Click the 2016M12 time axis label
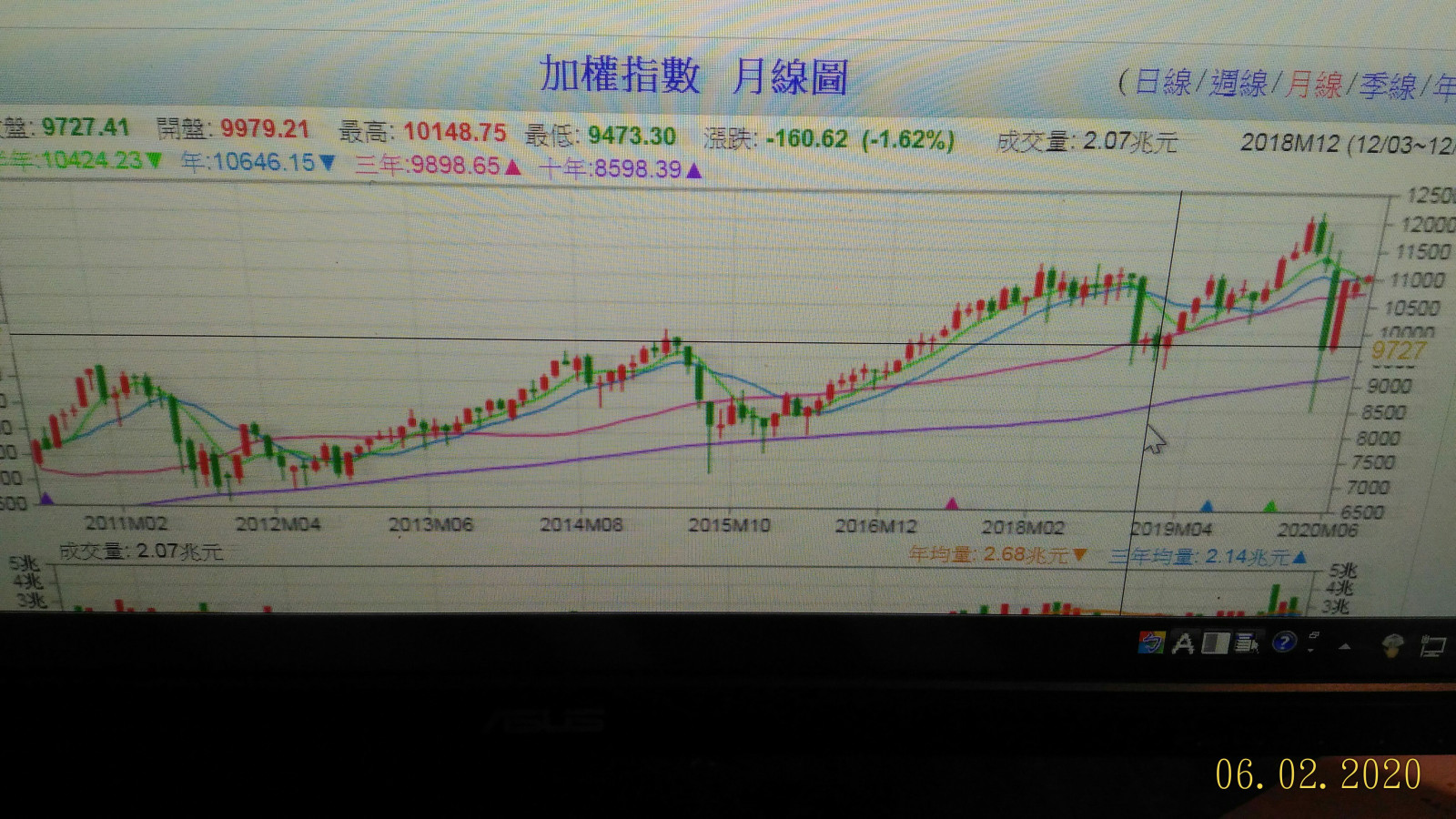Viewport: 1456px width, 819px height. pos(876,527)
